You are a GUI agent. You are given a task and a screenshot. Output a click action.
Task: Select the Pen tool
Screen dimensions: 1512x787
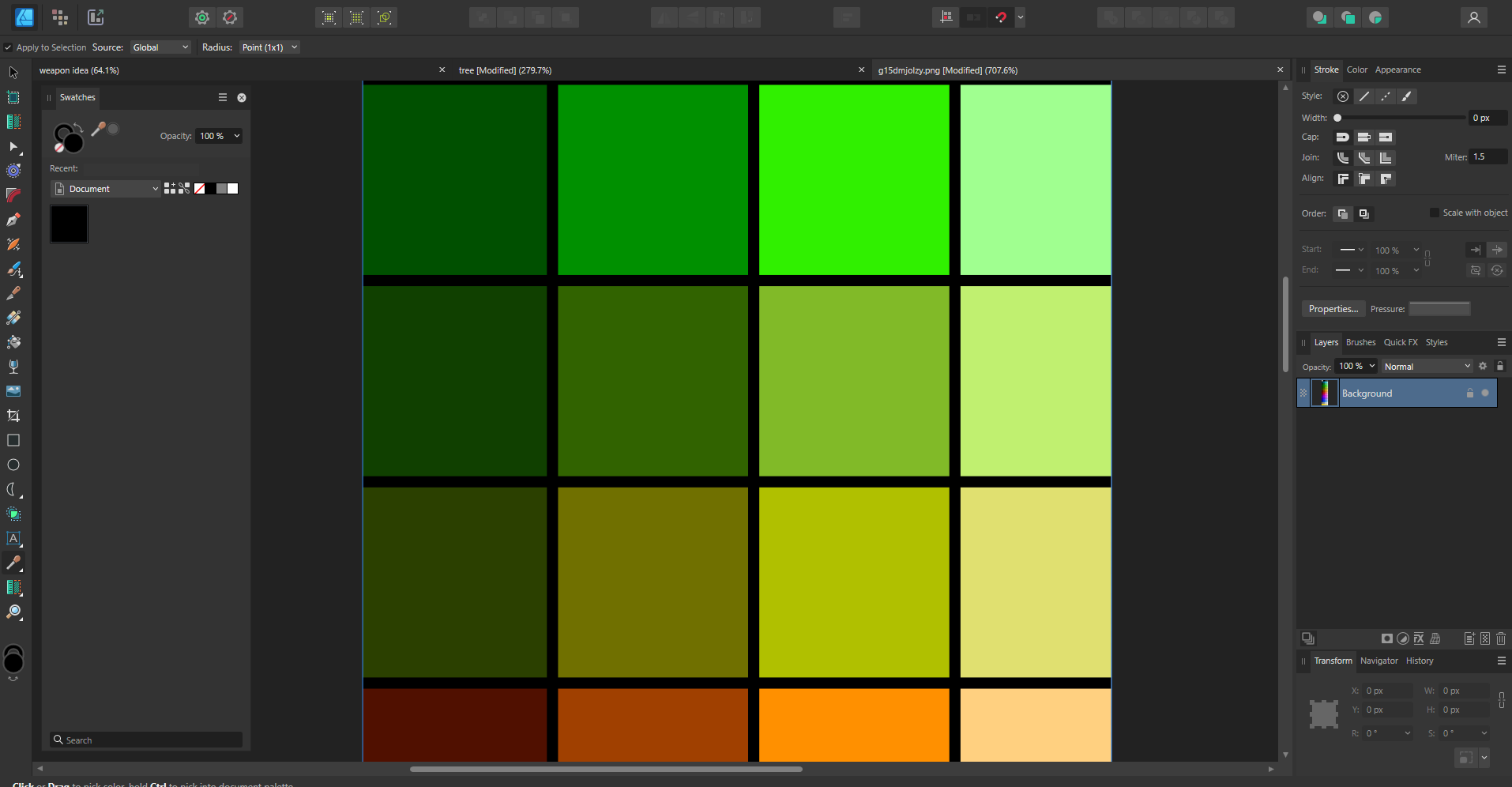[x=13, y=220]
